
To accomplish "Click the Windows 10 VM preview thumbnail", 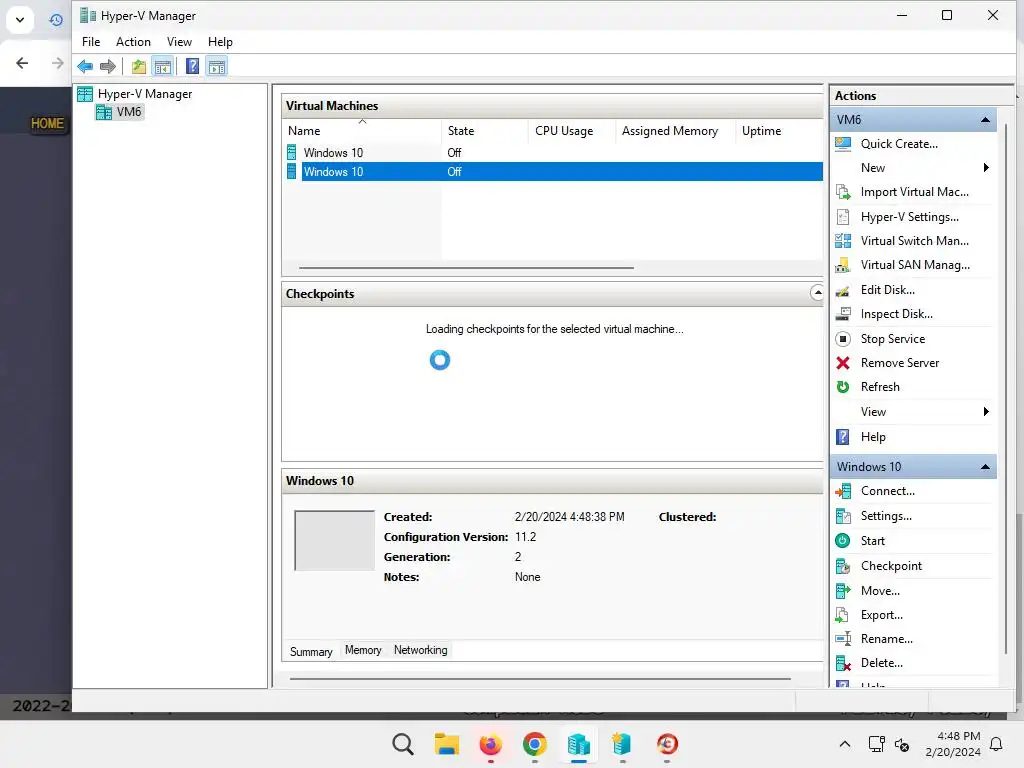I will [x=334, y=541].
